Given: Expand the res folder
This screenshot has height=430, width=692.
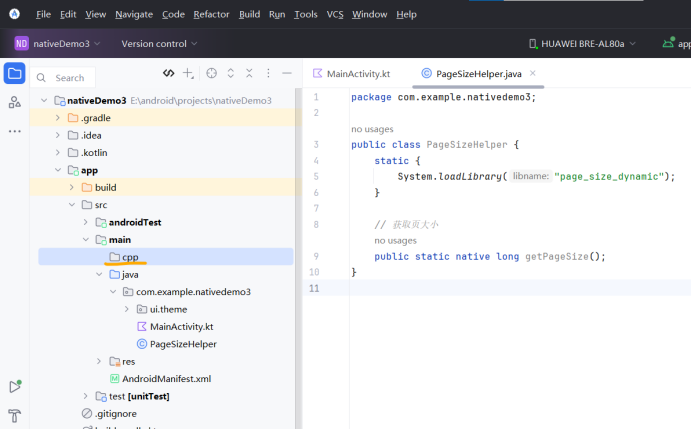Looking at the screenshot, I should 99,362.
